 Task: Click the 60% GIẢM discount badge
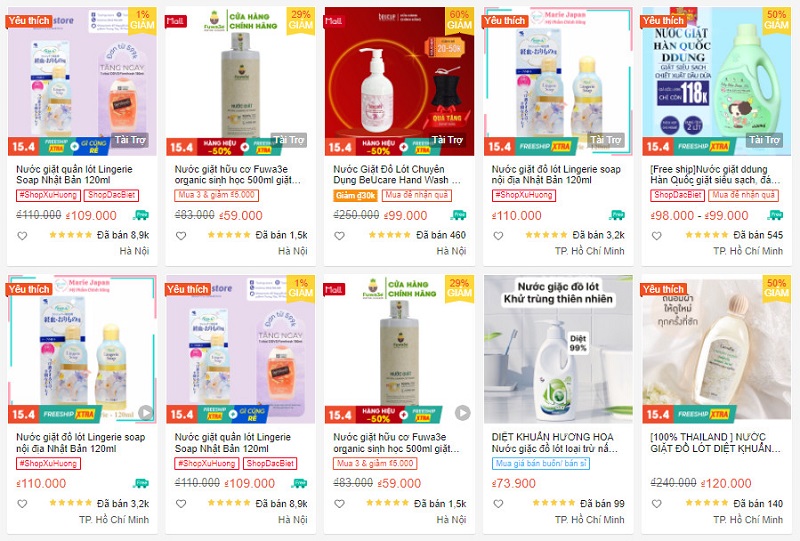[x=459, y=19]
